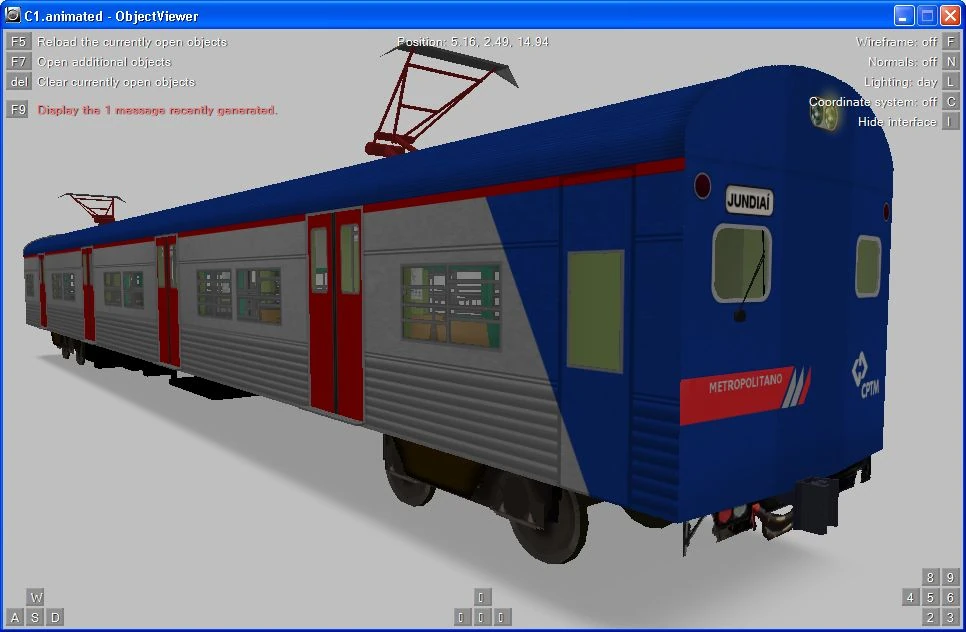
Task: Click the numpad 6 key
Action: pyautogui.click(x=950, y=597)
